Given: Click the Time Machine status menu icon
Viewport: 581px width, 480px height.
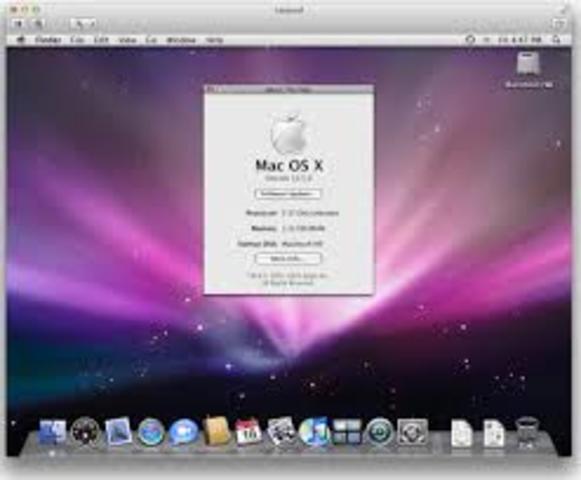Looking at the screenshot, I should tap(470, 39).
